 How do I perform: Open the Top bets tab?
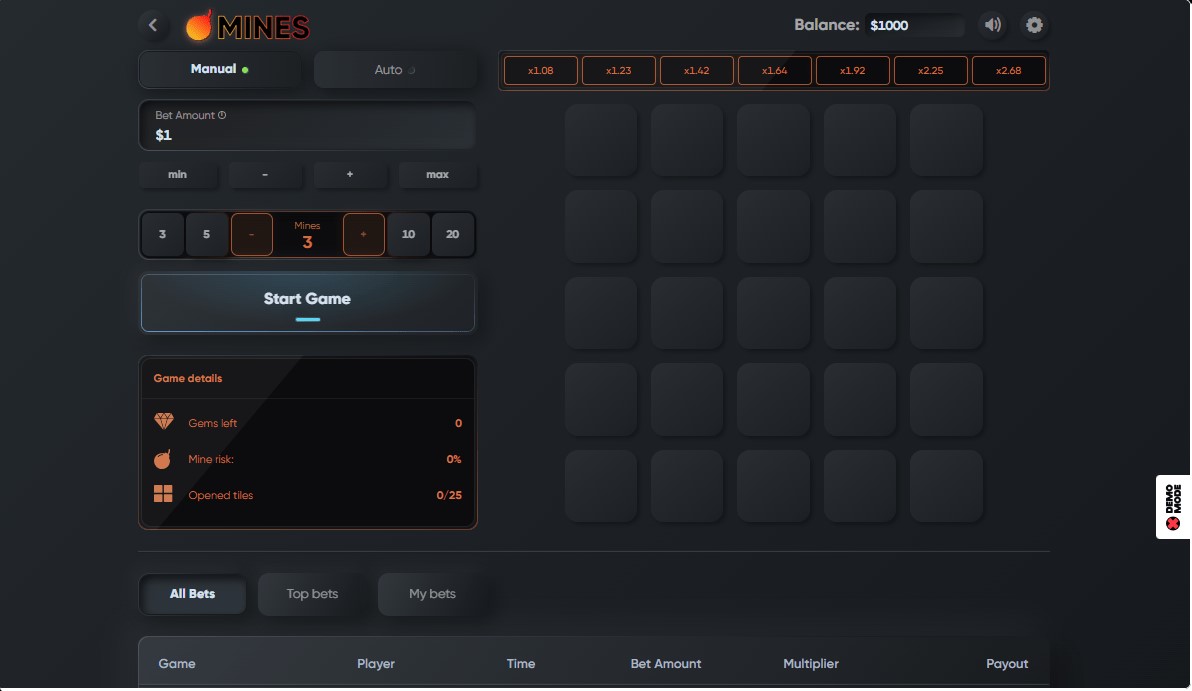point(312,594)
